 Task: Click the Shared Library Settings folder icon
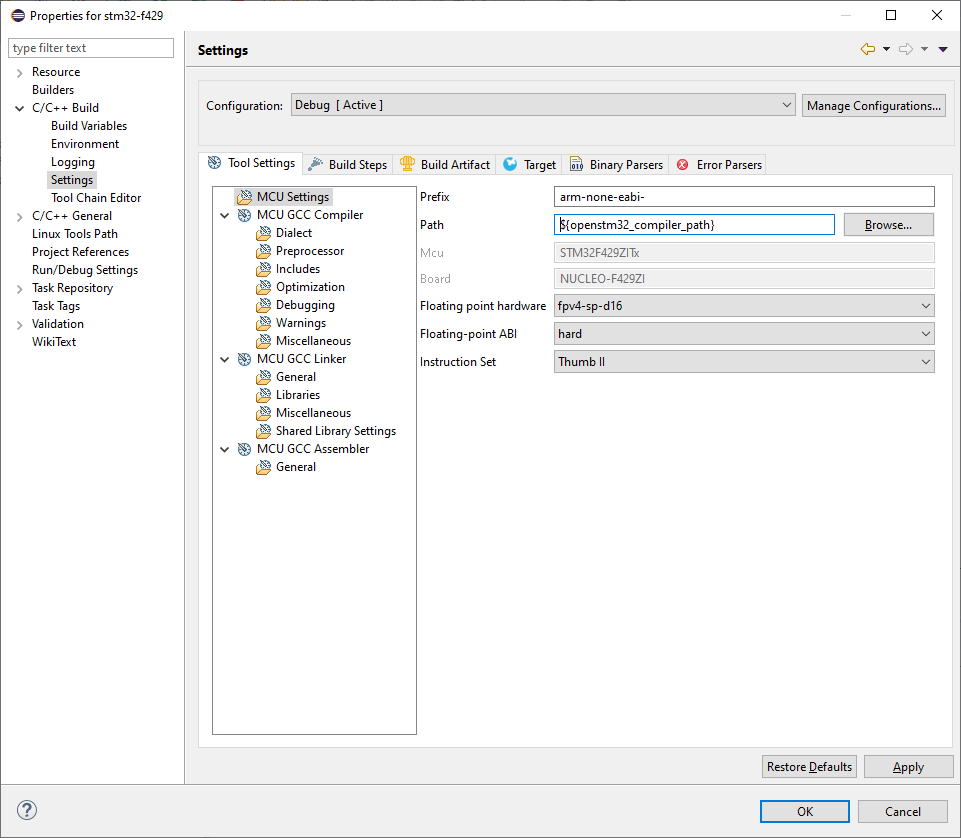[x=264, y=431]
